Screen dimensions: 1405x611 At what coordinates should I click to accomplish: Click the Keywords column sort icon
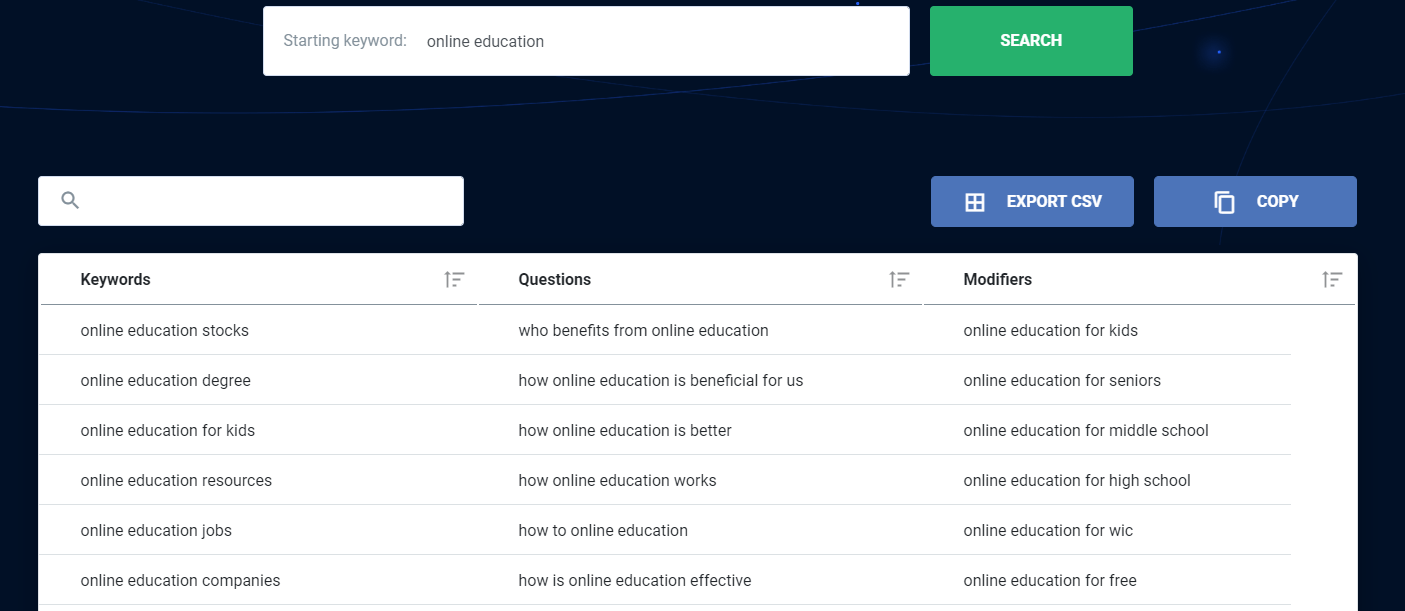coord(454,280)
